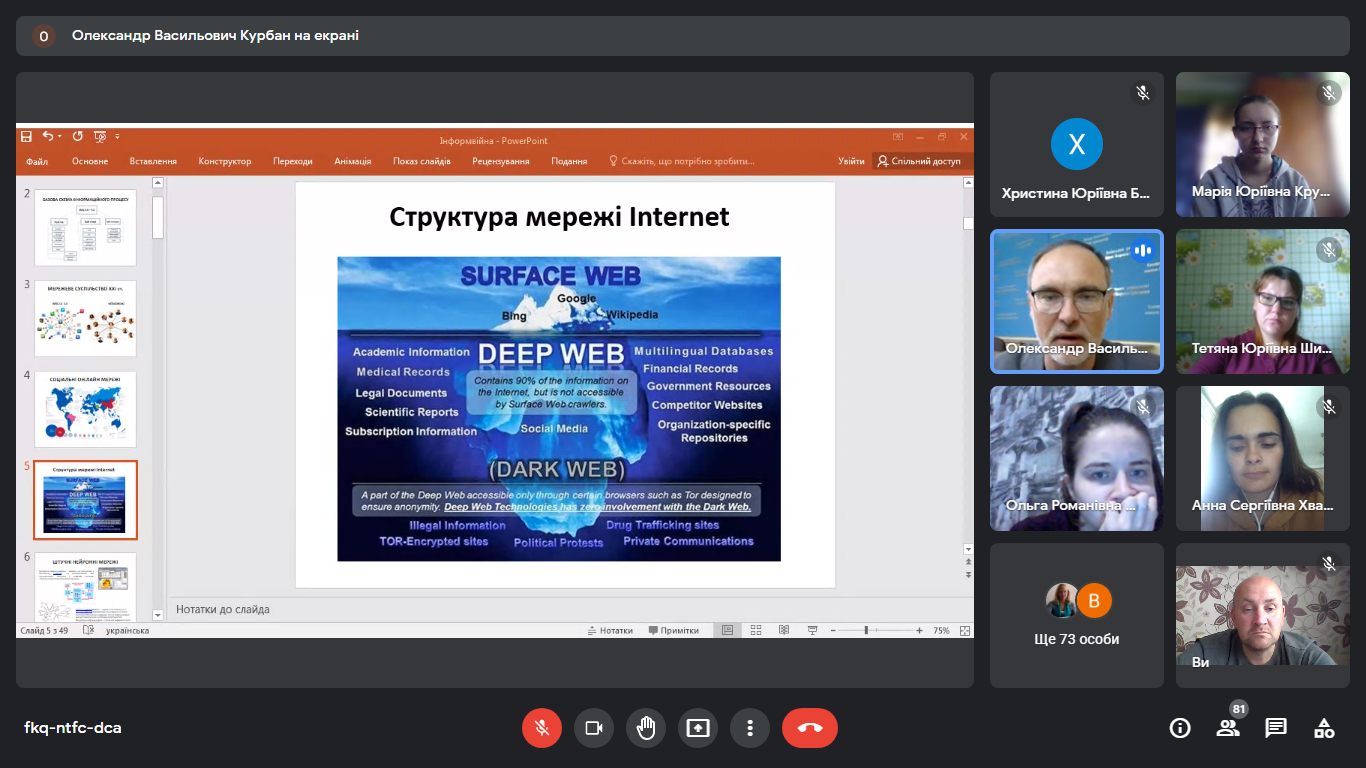Click the Нотатки button in status bar
The height and width of the screenshot is (768, 1366).
point(610,631)
